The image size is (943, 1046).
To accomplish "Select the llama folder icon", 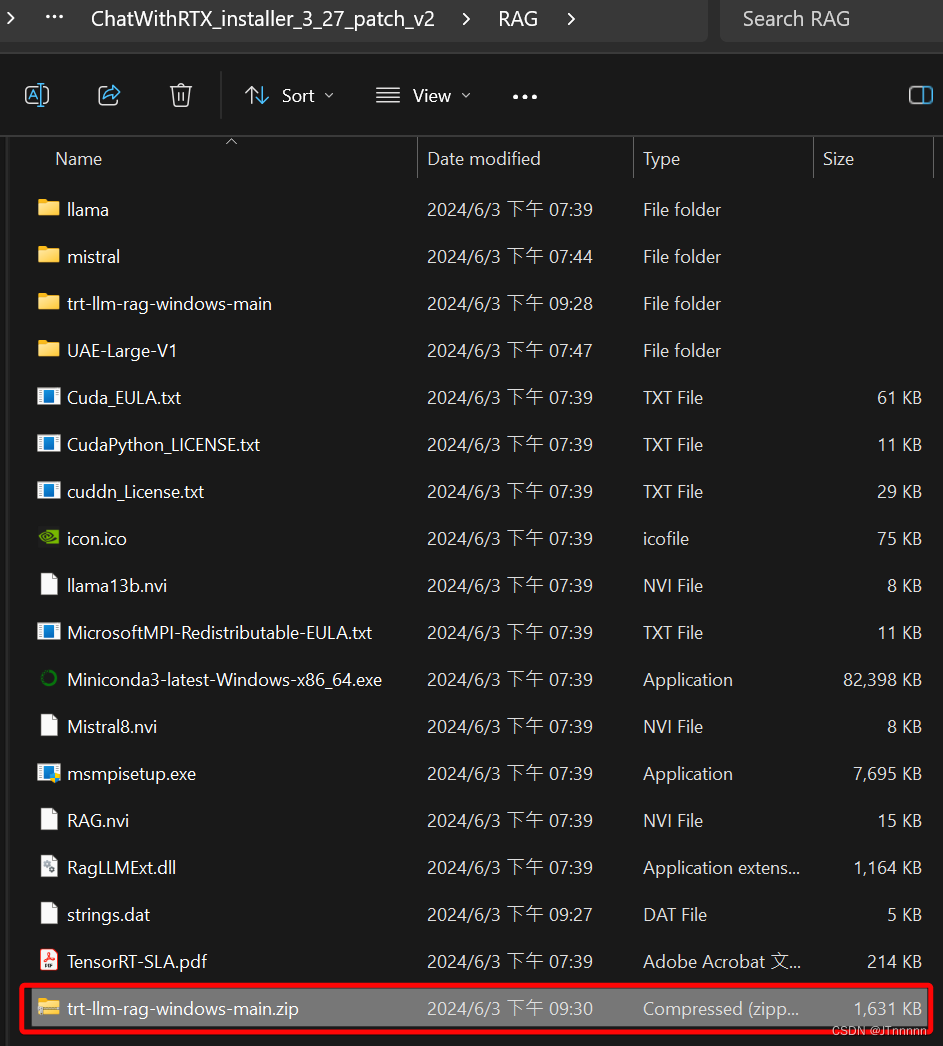I will pyautogui.click(x=49, y=208).
